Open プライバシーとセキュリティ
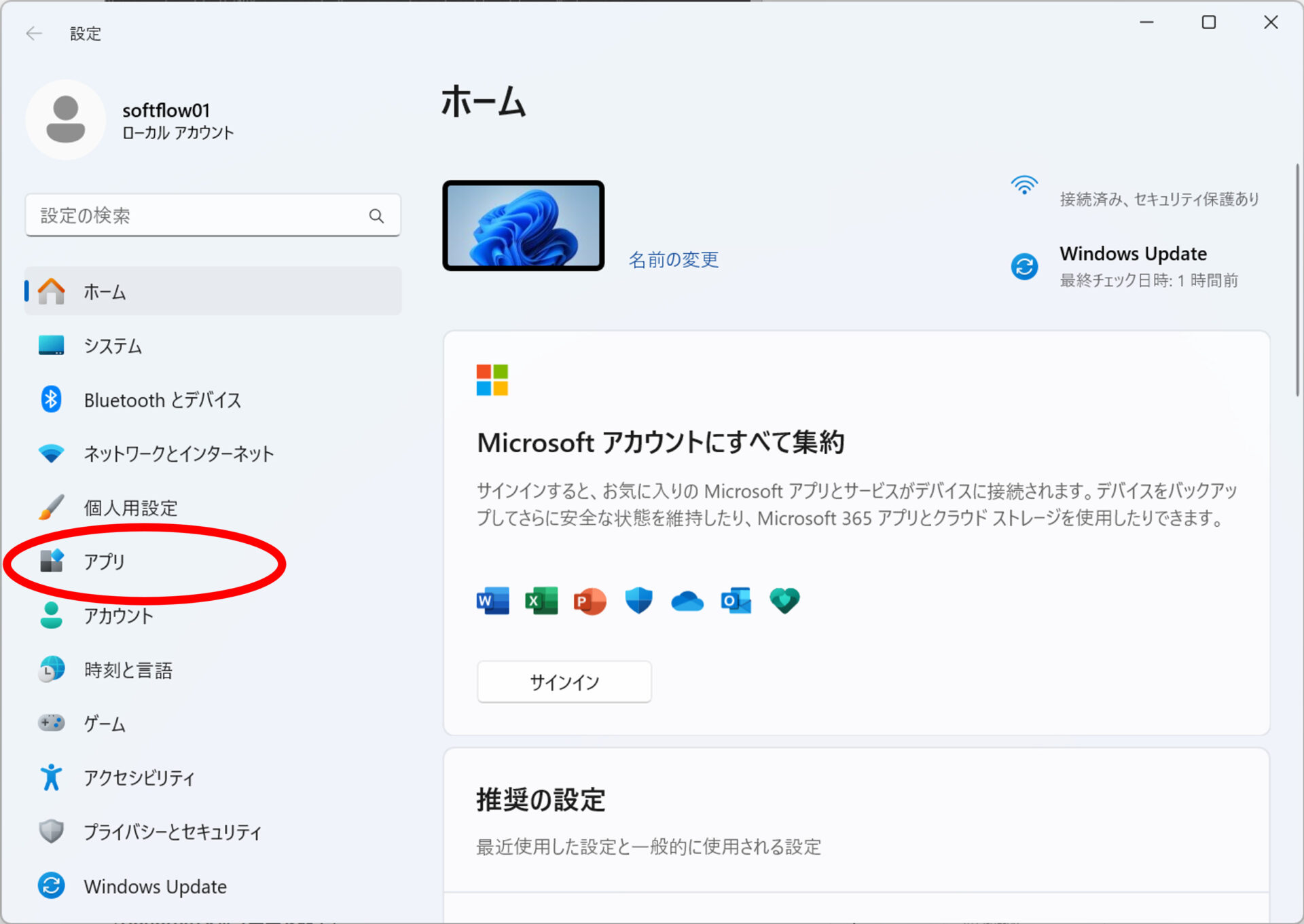The height and width of the screenshot is (924, 1304). (x=213, y=831)
